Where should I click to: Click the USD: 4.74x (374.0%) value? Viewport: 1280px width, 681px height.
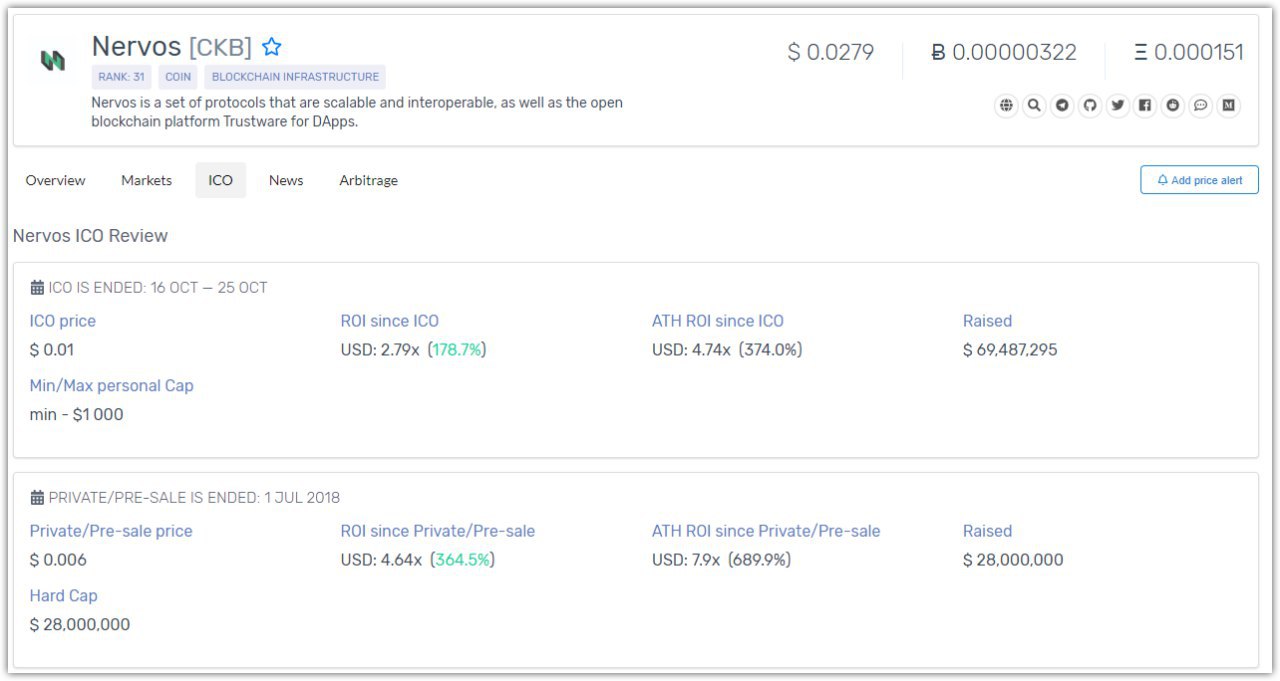727,350
